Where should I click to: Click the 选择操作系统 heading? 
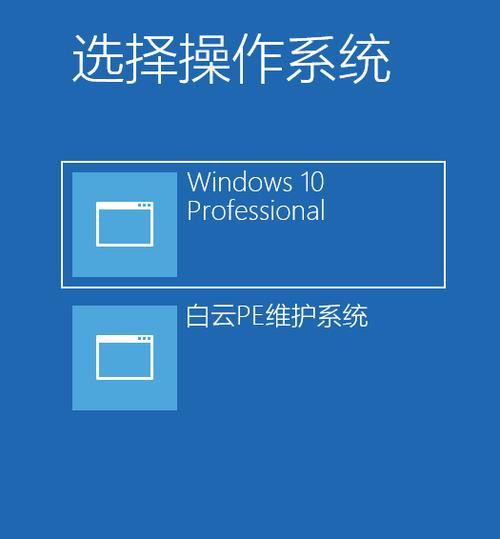point(231,58)
